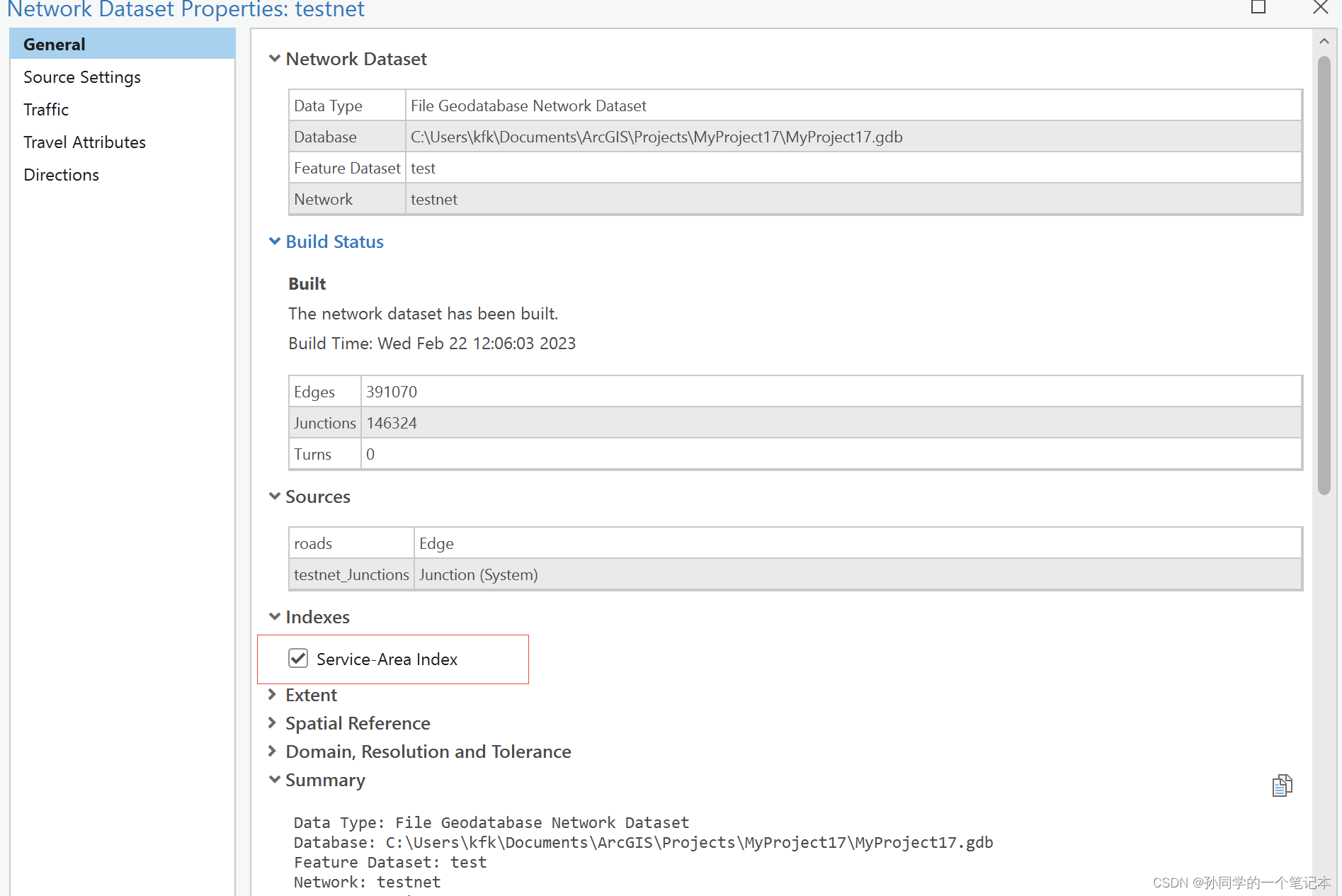The image size is (1342, 896).
Task: Click the 'Feature Dataset' label cell
Action: tap(347, 168)
